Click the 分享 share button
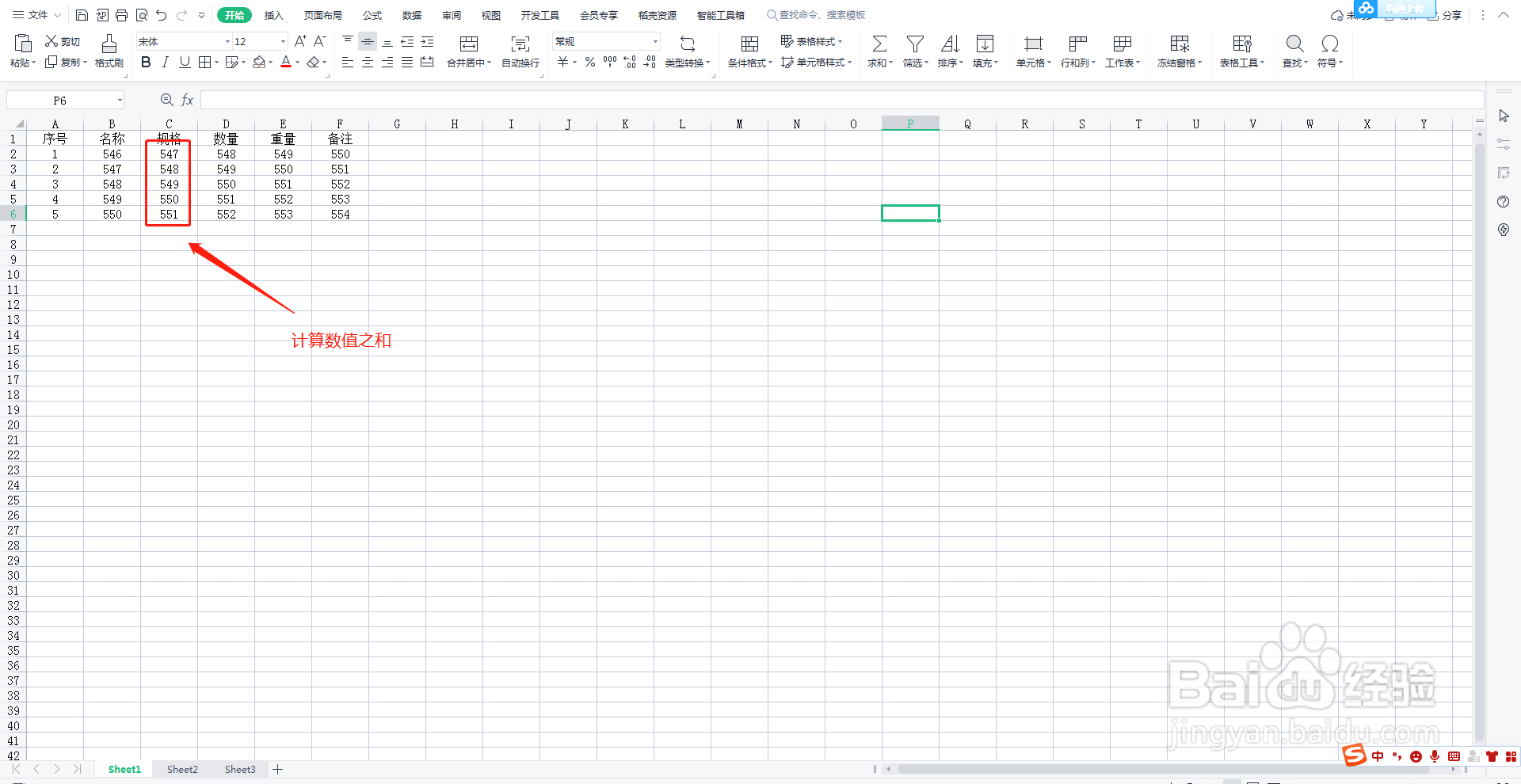1521x784 pixels. click(1445, 15)
